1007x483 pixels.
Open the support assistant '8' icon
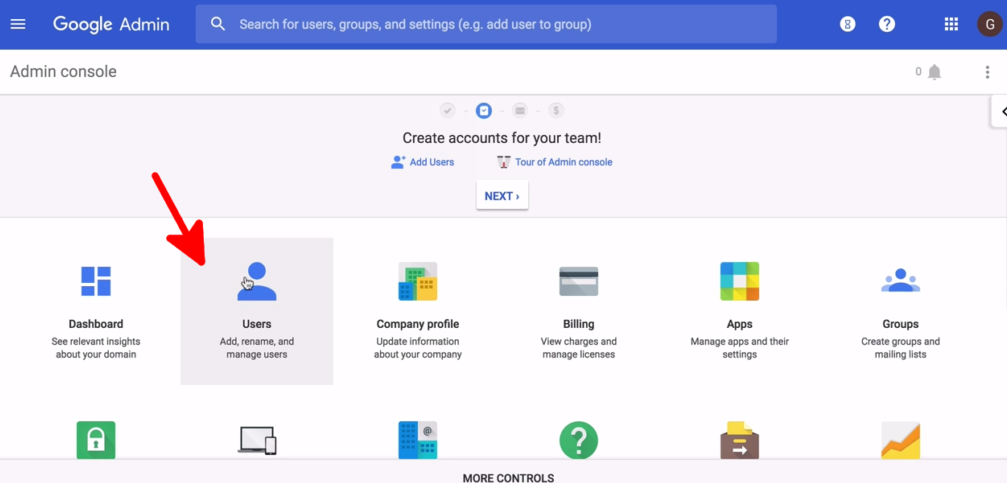coord(848,24)
